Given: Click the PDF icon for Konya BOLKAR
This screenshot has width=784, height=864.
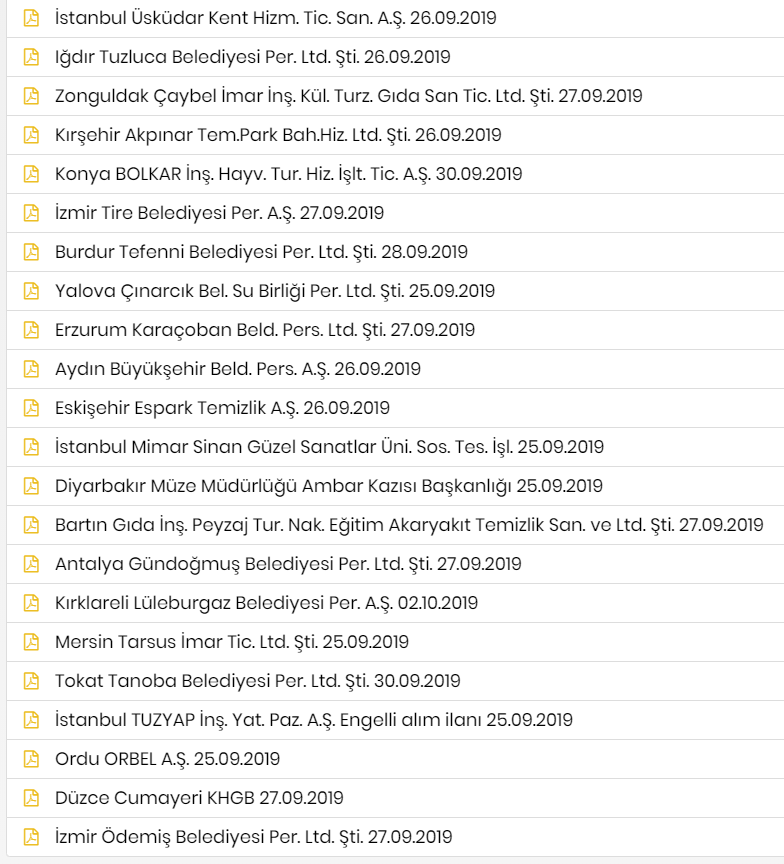Looking at the screenshot, I should tap(31, 174).
